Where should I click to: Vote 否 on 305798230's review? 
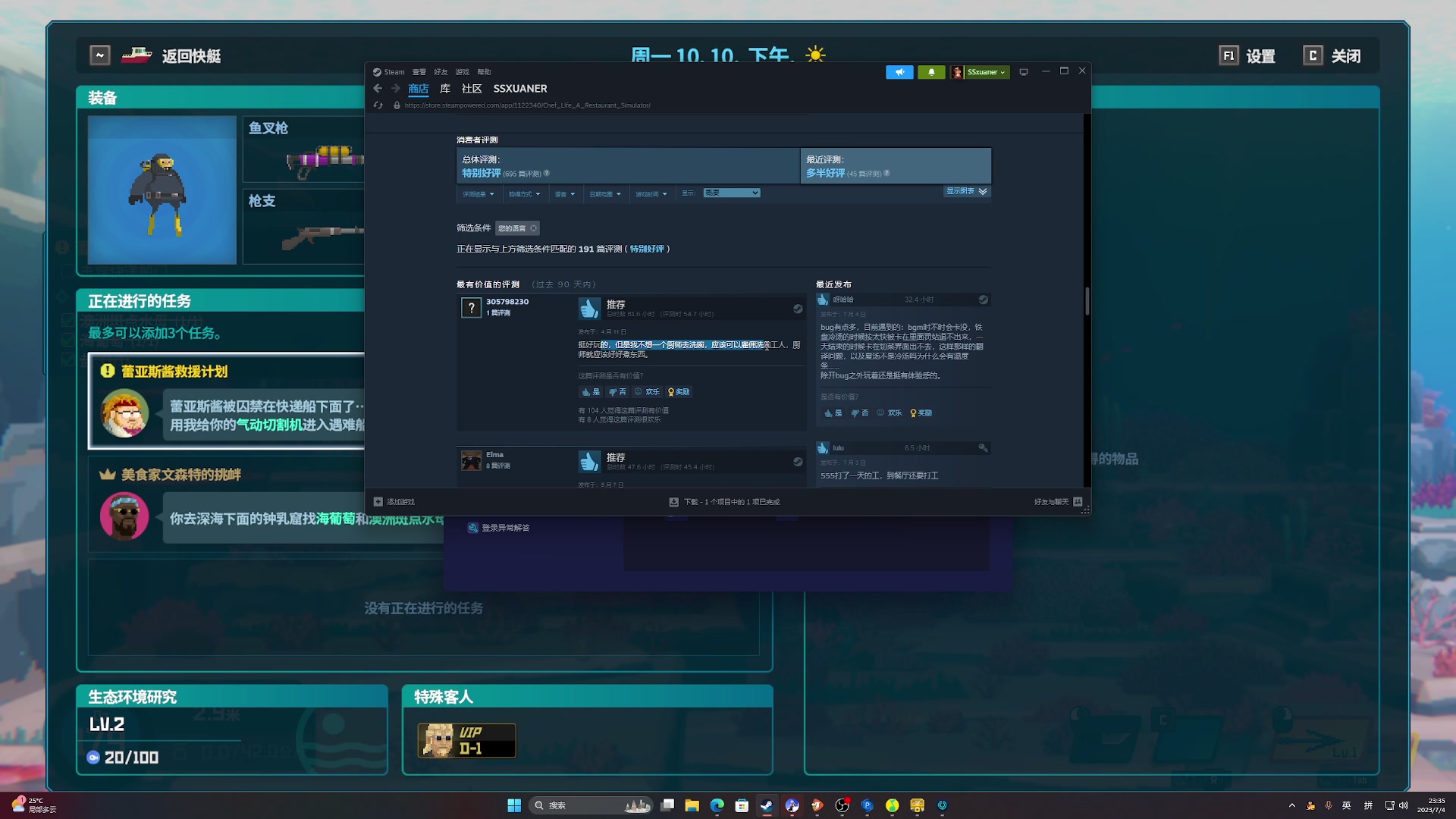tap(617, 392)
